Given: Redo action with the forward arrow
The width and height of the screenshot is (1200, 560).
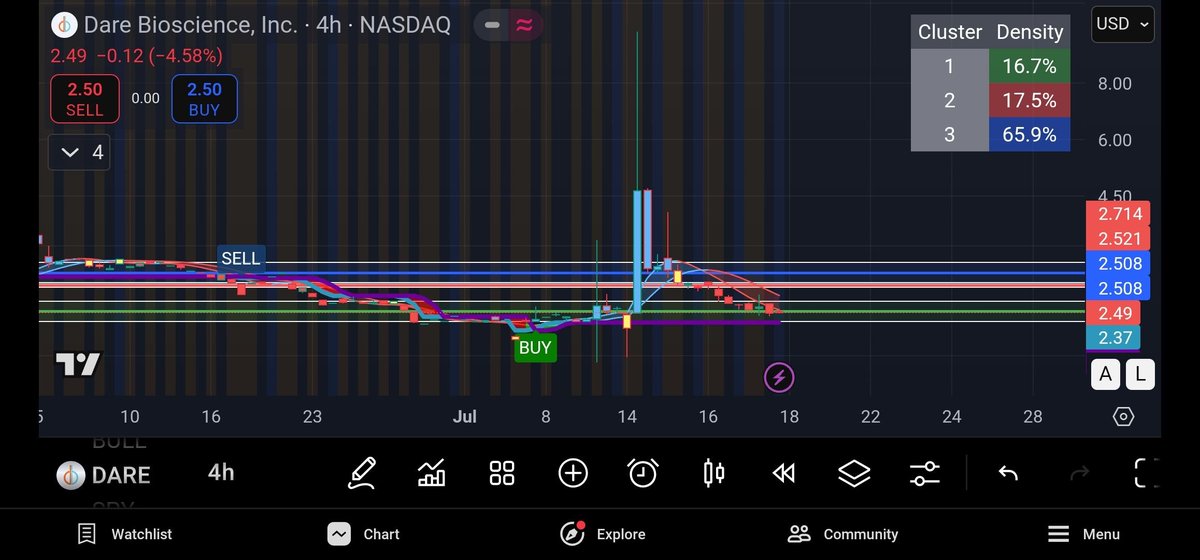Looking at the screenshot, I should tap(1079, 473).
